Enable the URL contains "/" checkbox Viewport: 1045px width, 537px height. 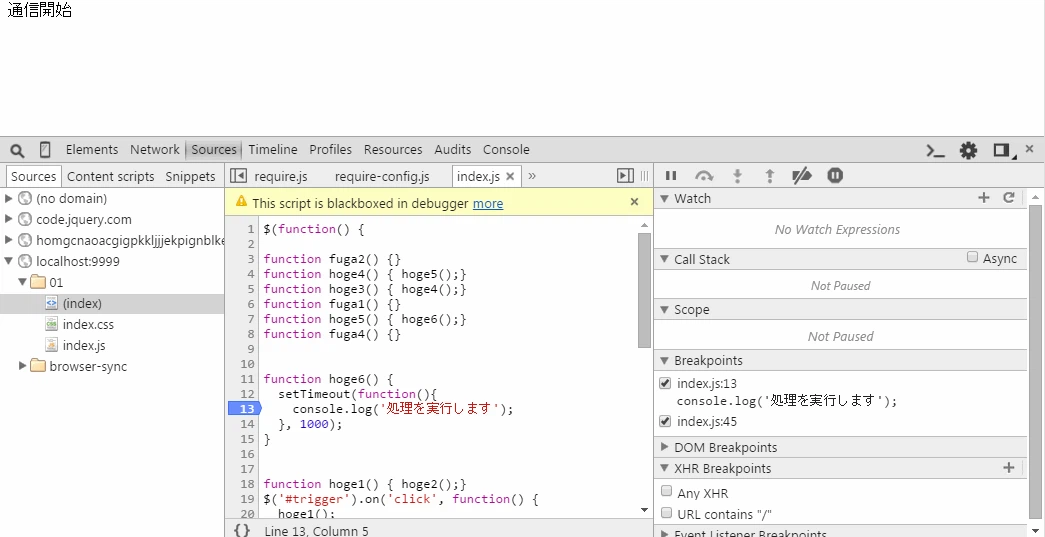(666, 512)
